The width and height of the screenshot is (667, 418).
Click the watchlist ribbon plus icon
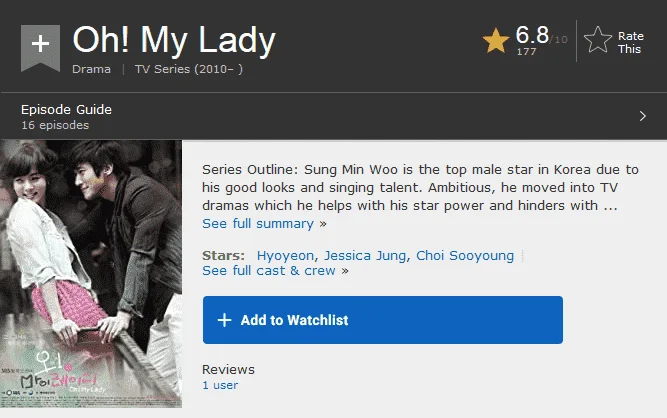(x=40, y=47)
